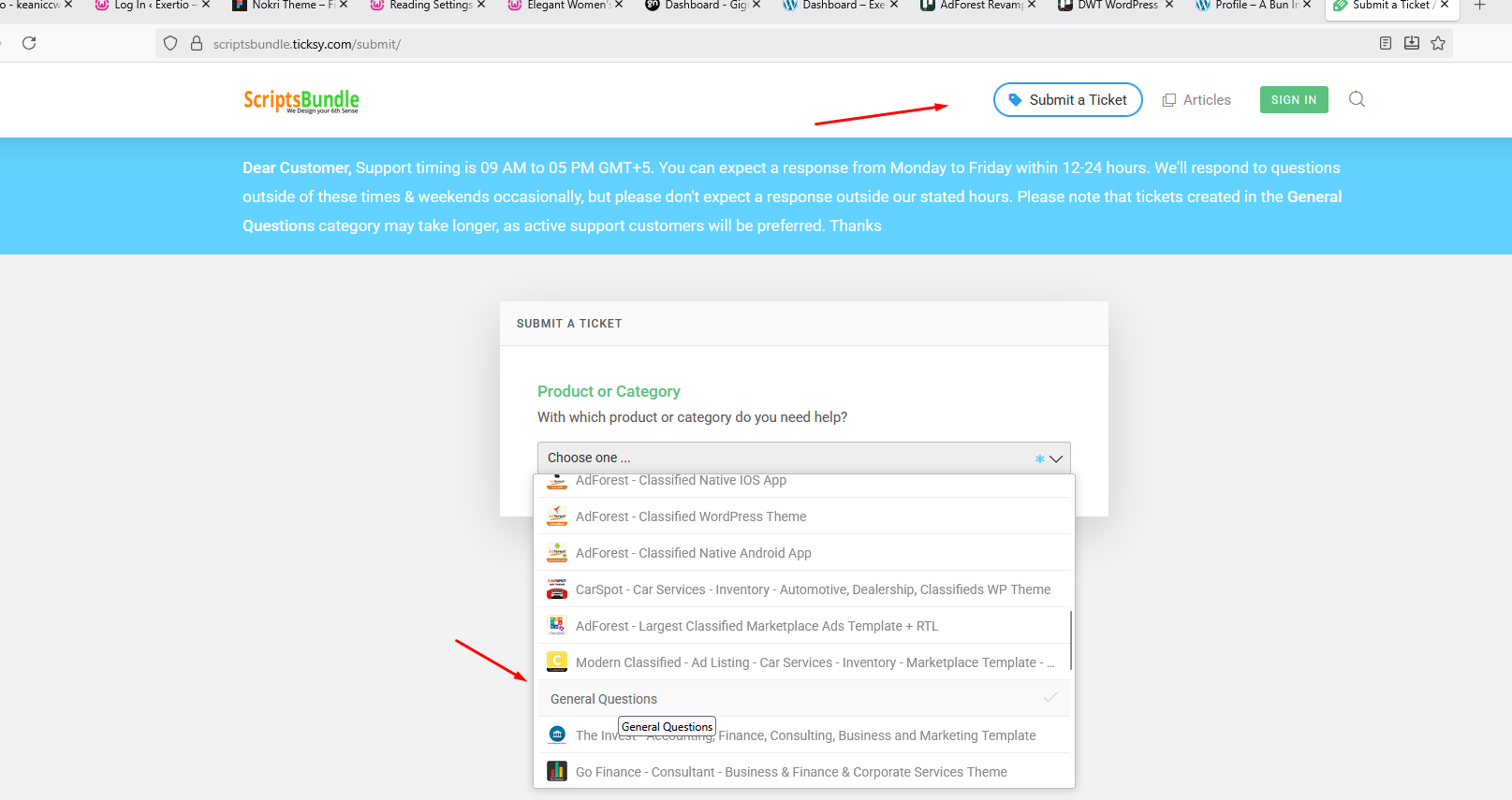The image size is (1512, 800).
Task: Click the AdForest Marketplace Template icon
Action: click(x=557, y=625)
